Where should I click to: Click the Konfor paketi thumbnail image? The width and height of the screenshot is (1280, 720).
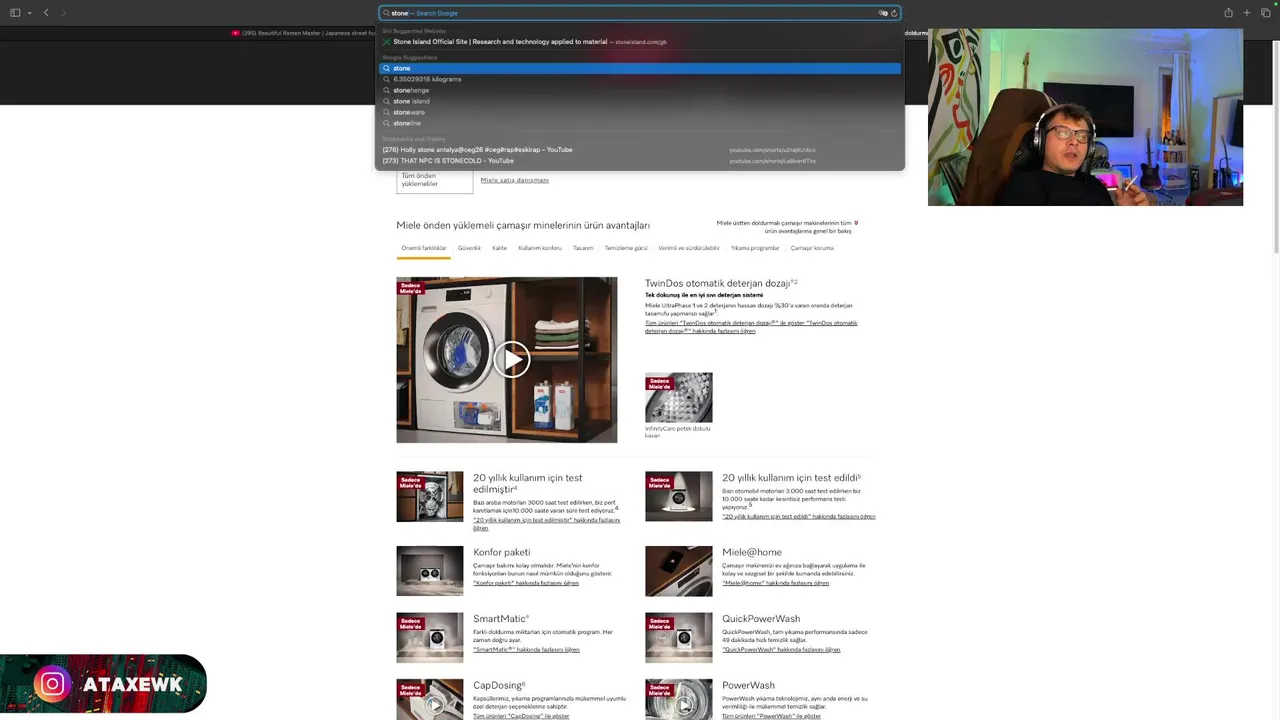coord(430,571)
